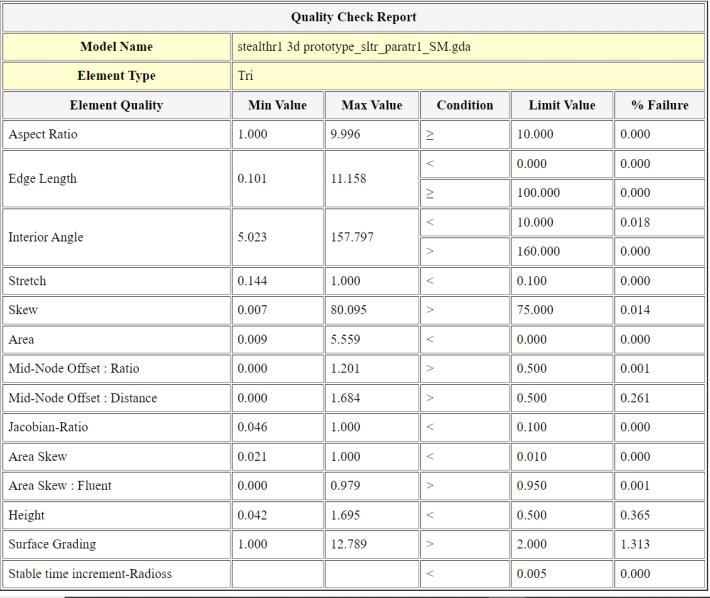This screenshot has width=710, height=598.
Task: Click Area Skew min value 0.021
Action: (x=252, y=457)
